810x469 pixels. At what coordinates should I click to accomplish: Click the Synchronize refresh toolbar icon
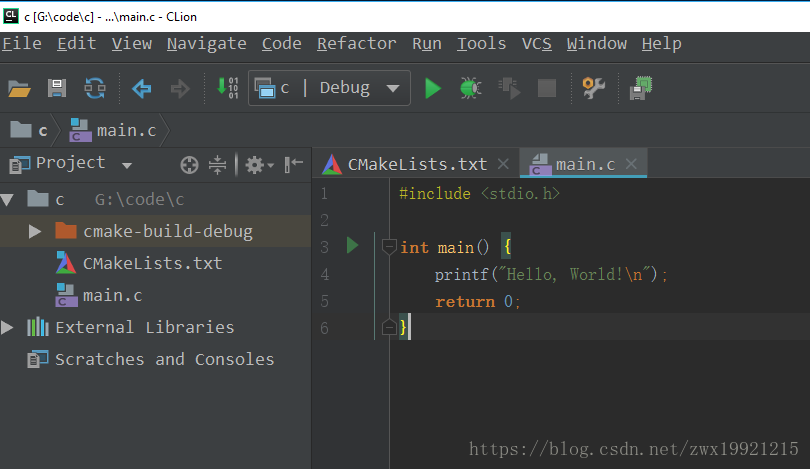click(95, 88)
